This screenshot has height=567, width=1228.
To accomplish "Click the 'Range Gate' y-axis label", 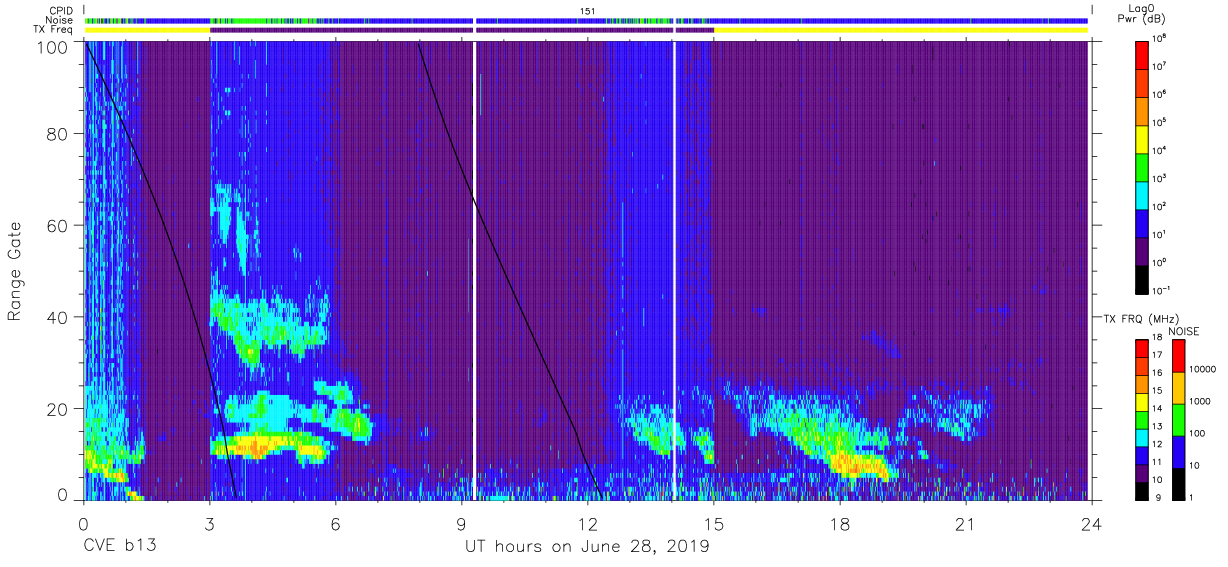I will pos(15,271).
